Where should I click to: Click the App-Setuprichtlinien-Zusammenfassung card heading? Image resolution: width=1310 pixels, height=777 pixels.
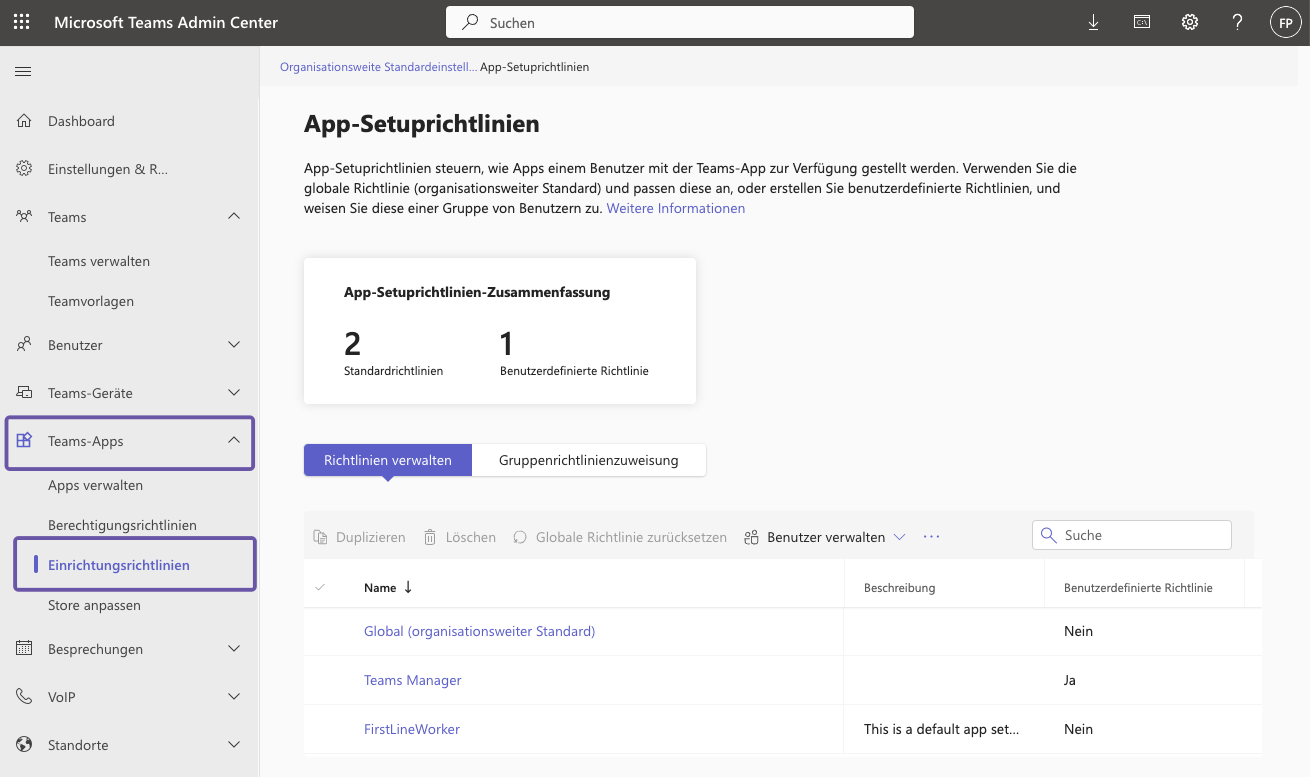[x=477, y=293]
